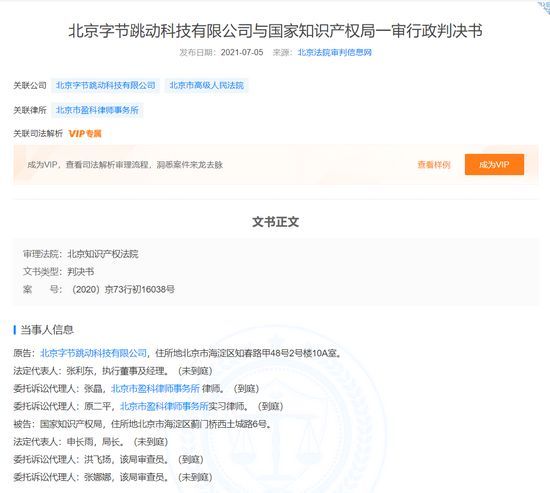Click the 文书正文 section heading
Viewport: 550px width, 493px height.
pyautogui.click(x=275, y=222)
